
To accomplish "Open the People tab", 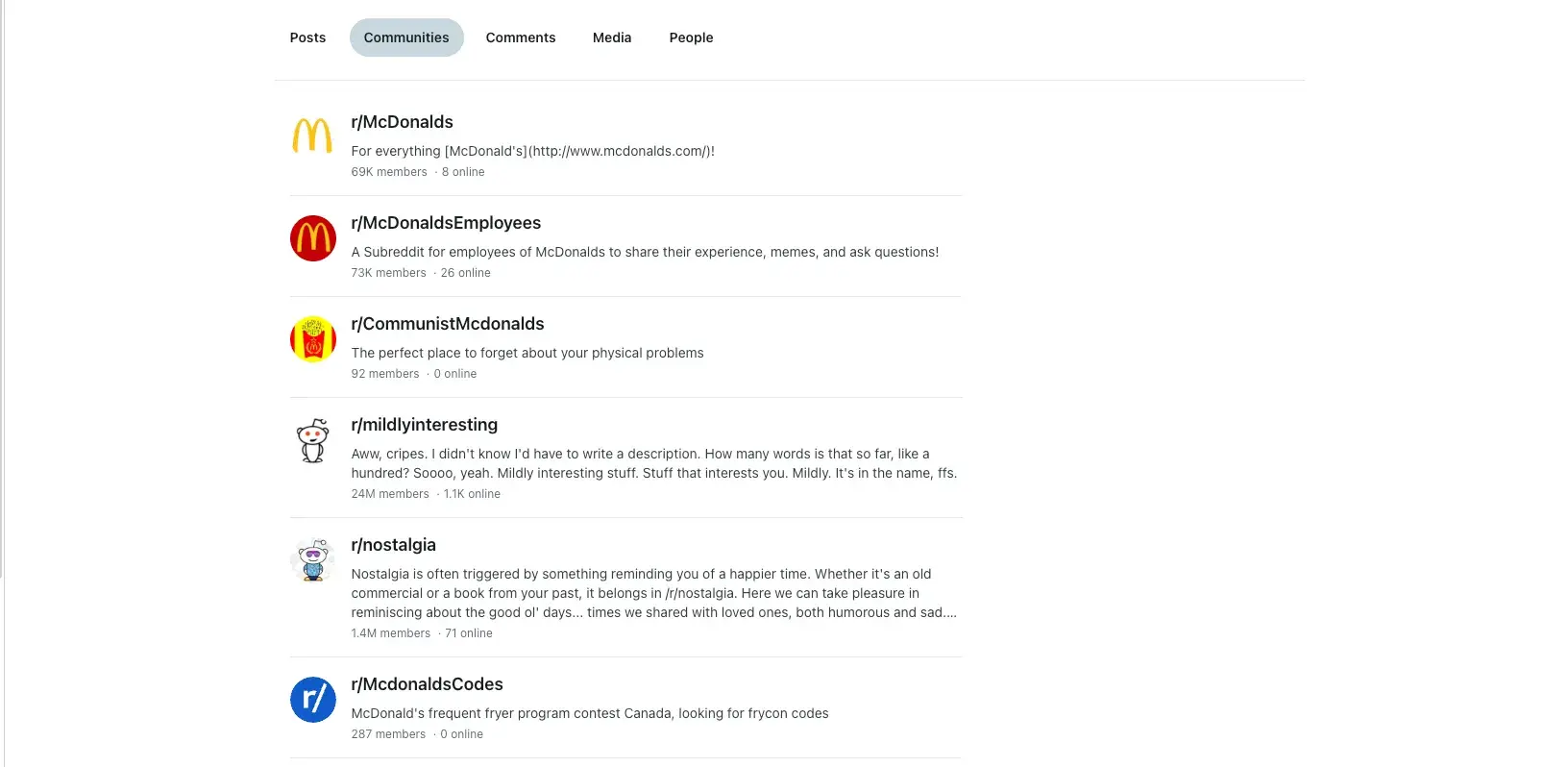I will point(691,37).
